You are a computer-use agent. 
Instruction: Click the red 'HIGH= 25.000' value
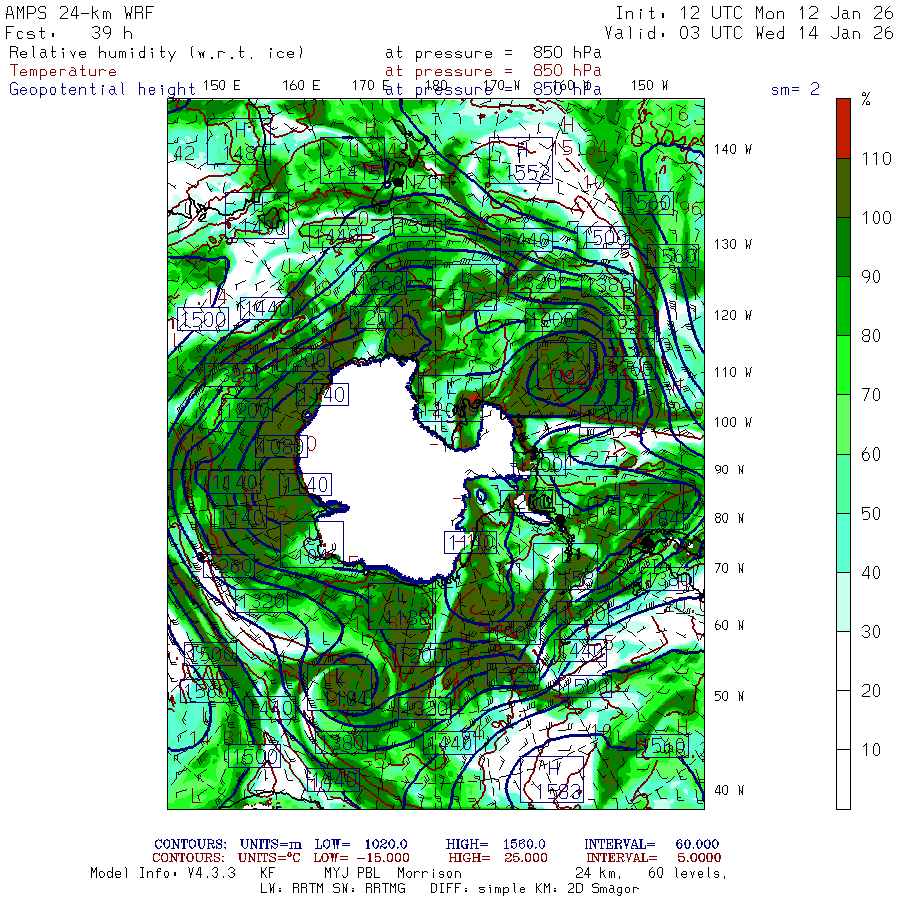coord(498,858)
